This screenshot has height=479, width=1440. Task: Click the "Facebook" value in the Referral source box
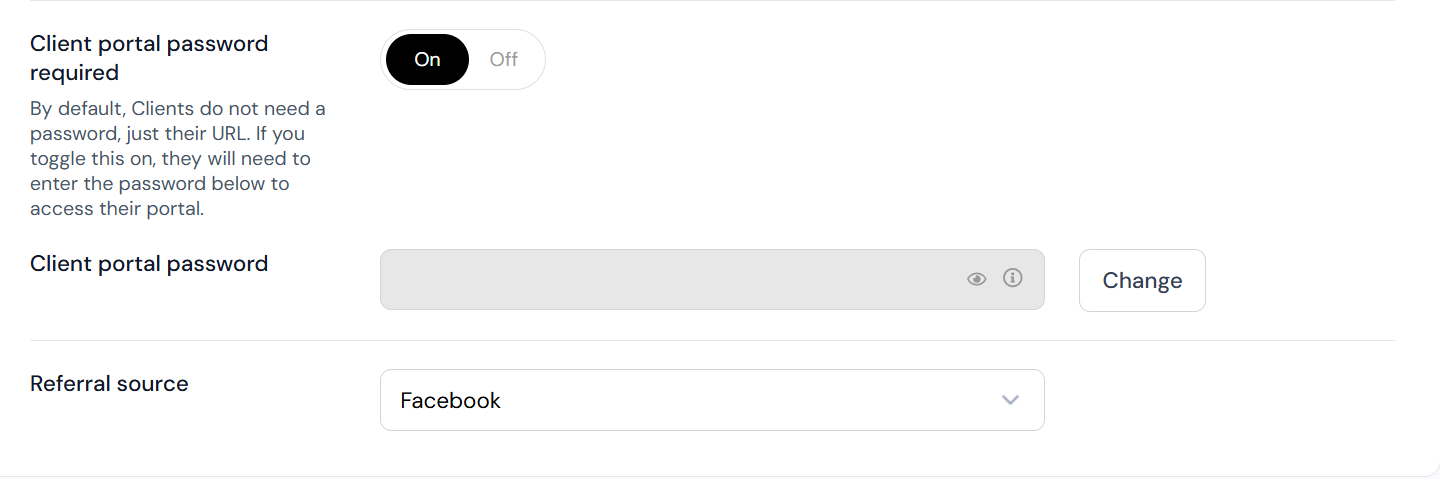click(x=450, y=400)
